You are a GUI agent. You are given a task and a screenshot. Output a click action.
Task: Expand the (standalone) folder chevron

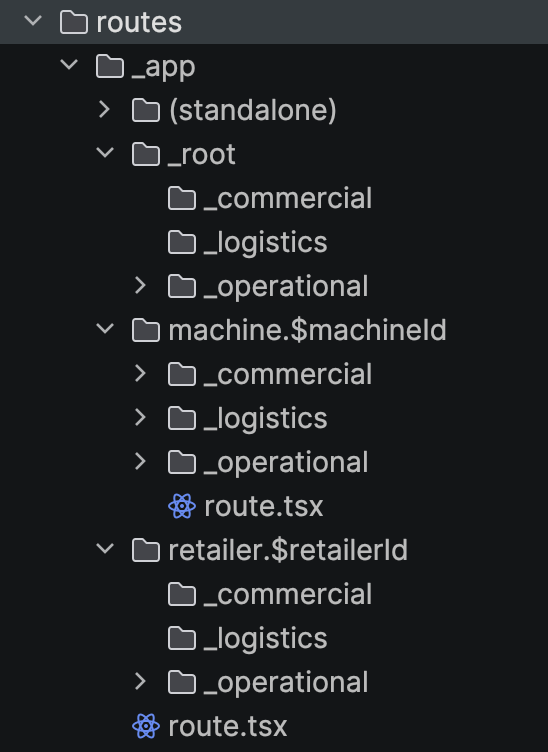105,110
